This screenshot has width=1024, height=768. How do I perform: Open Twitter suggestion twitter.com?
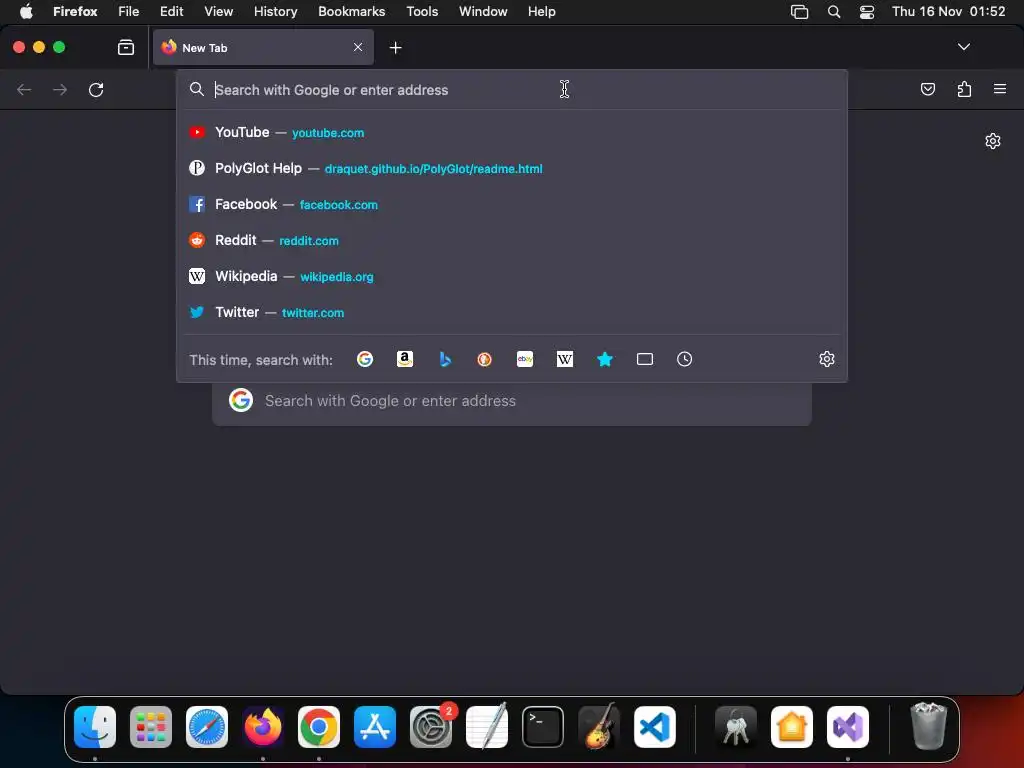coord(511,312)
